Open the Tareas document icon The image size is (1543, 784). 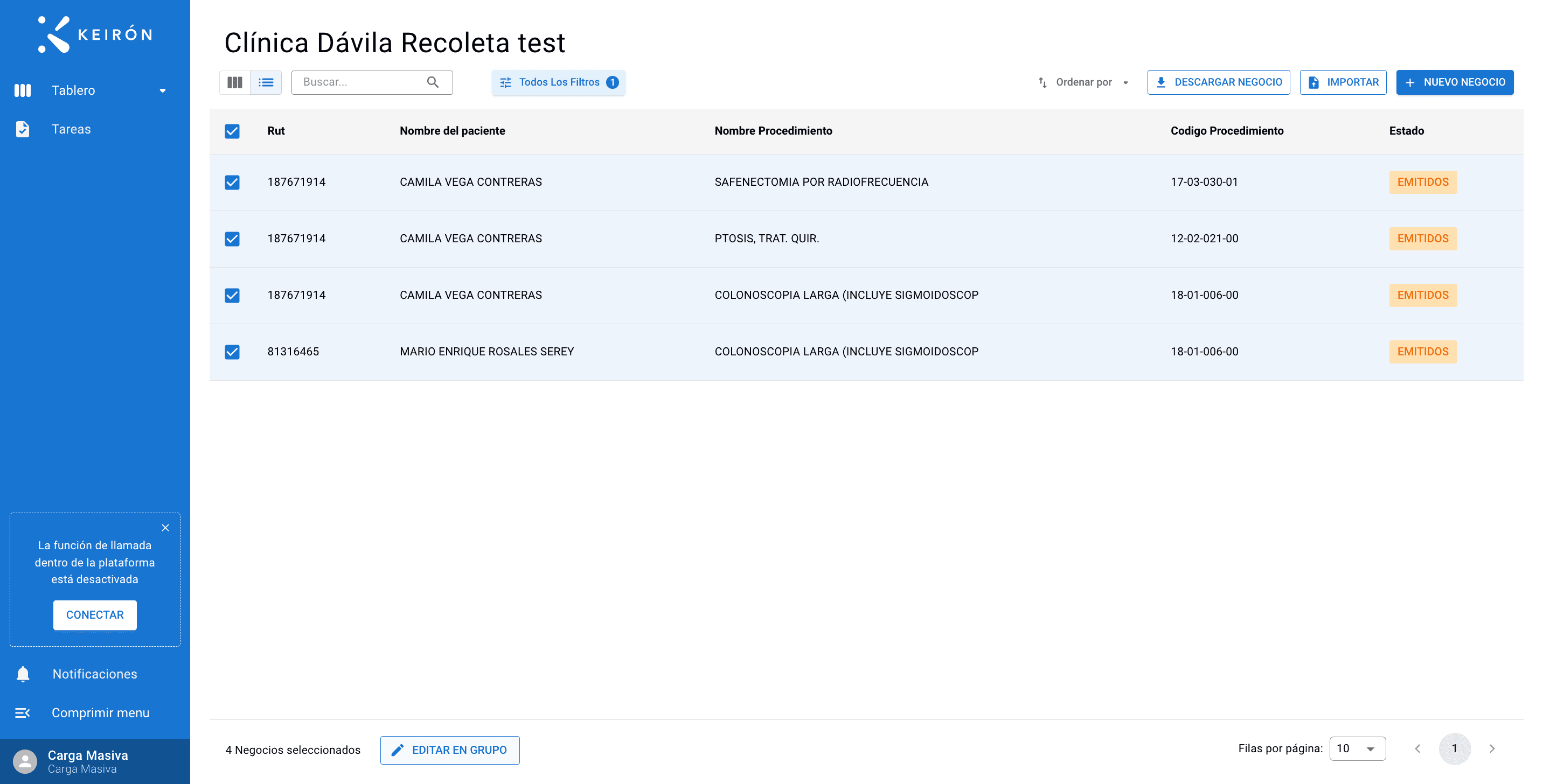coord(23,129)
